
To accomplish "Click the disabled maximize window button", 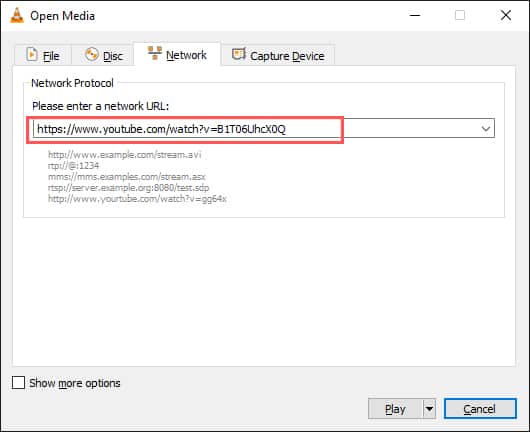I will point(460,15).
